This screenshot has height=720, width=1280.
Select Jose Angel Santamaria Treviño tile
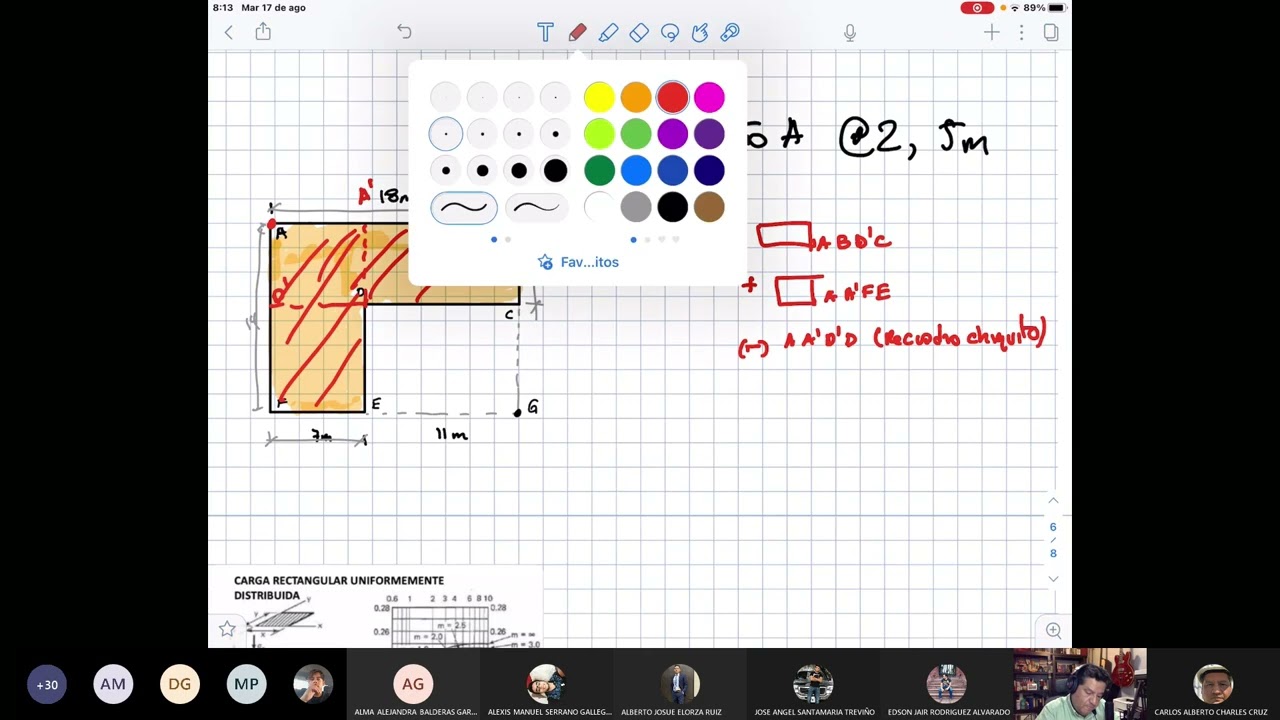tap(813, 684)
